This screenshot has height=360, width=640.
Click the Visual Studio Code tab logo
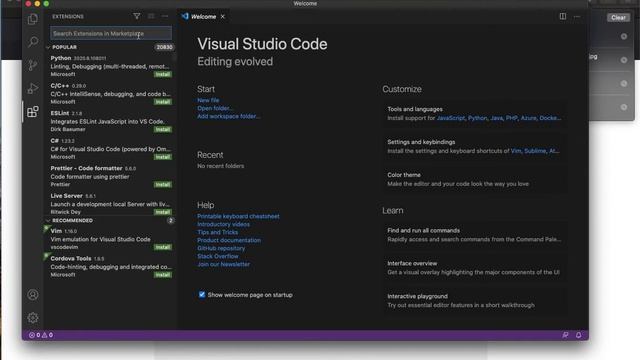(x=185, y=16)
